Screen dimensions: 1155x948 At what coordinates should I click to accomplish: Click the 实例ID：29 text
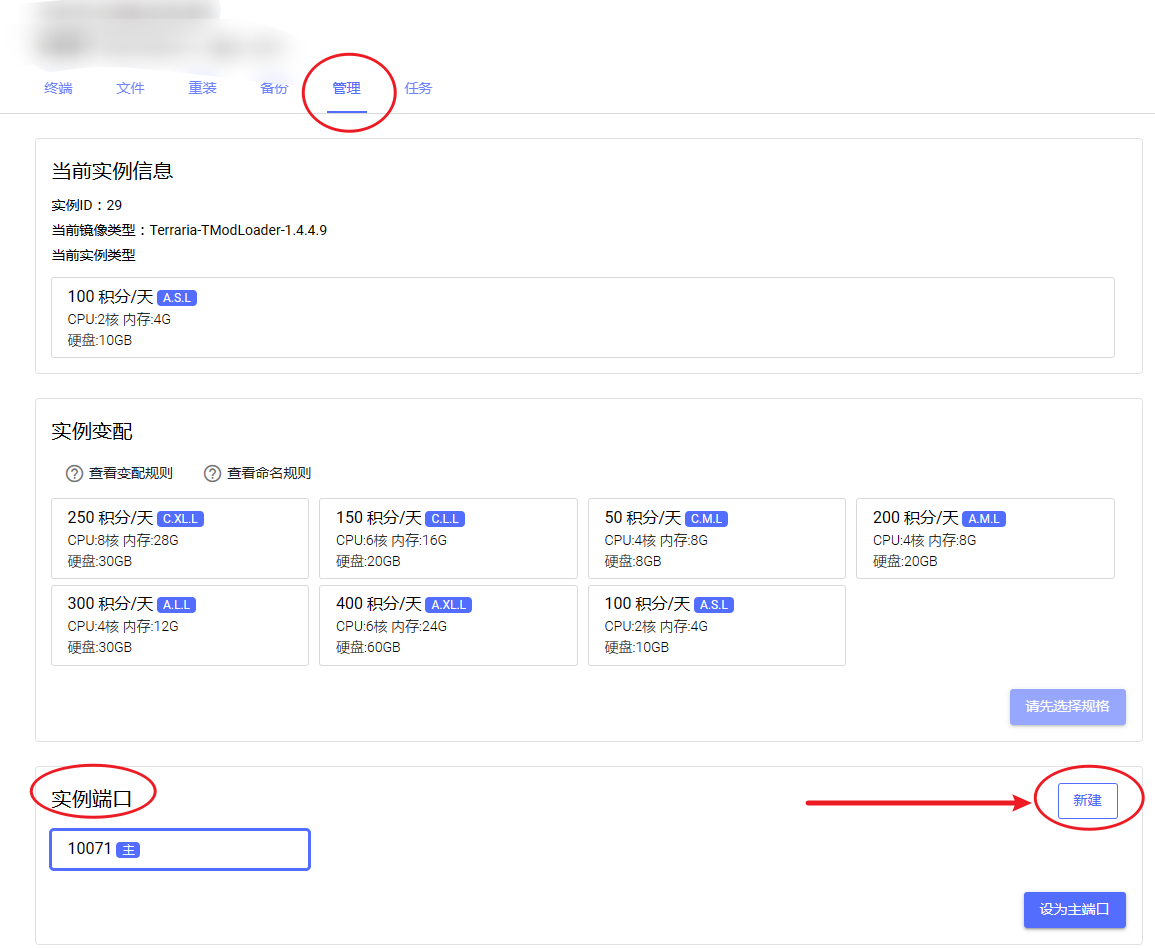tap(87, 206)
